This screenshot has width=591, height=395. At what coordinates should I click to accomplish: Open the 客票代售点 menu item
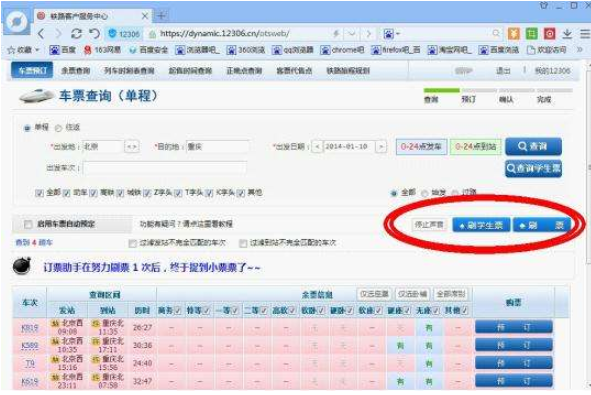pos(294,70)
